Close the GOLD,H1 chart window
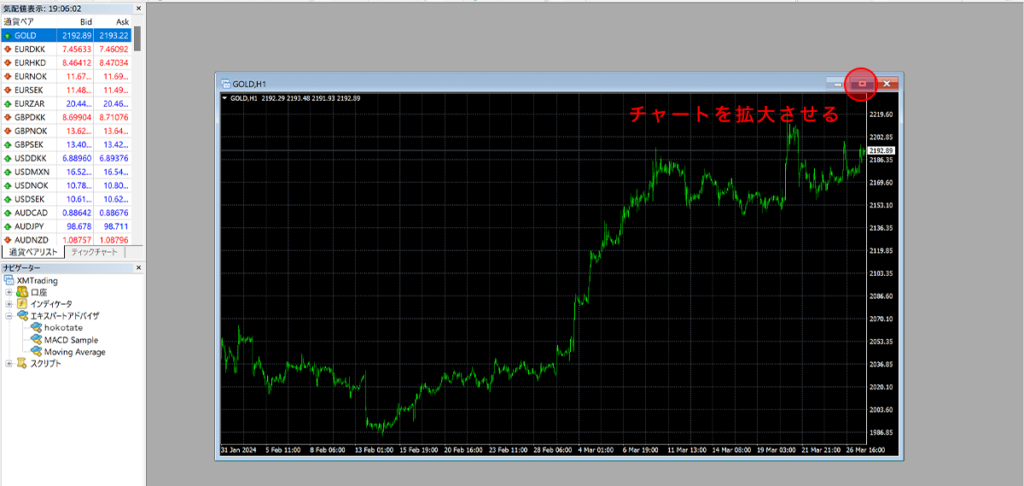The width and height of the screenshot is (1024, 486). 886,84
